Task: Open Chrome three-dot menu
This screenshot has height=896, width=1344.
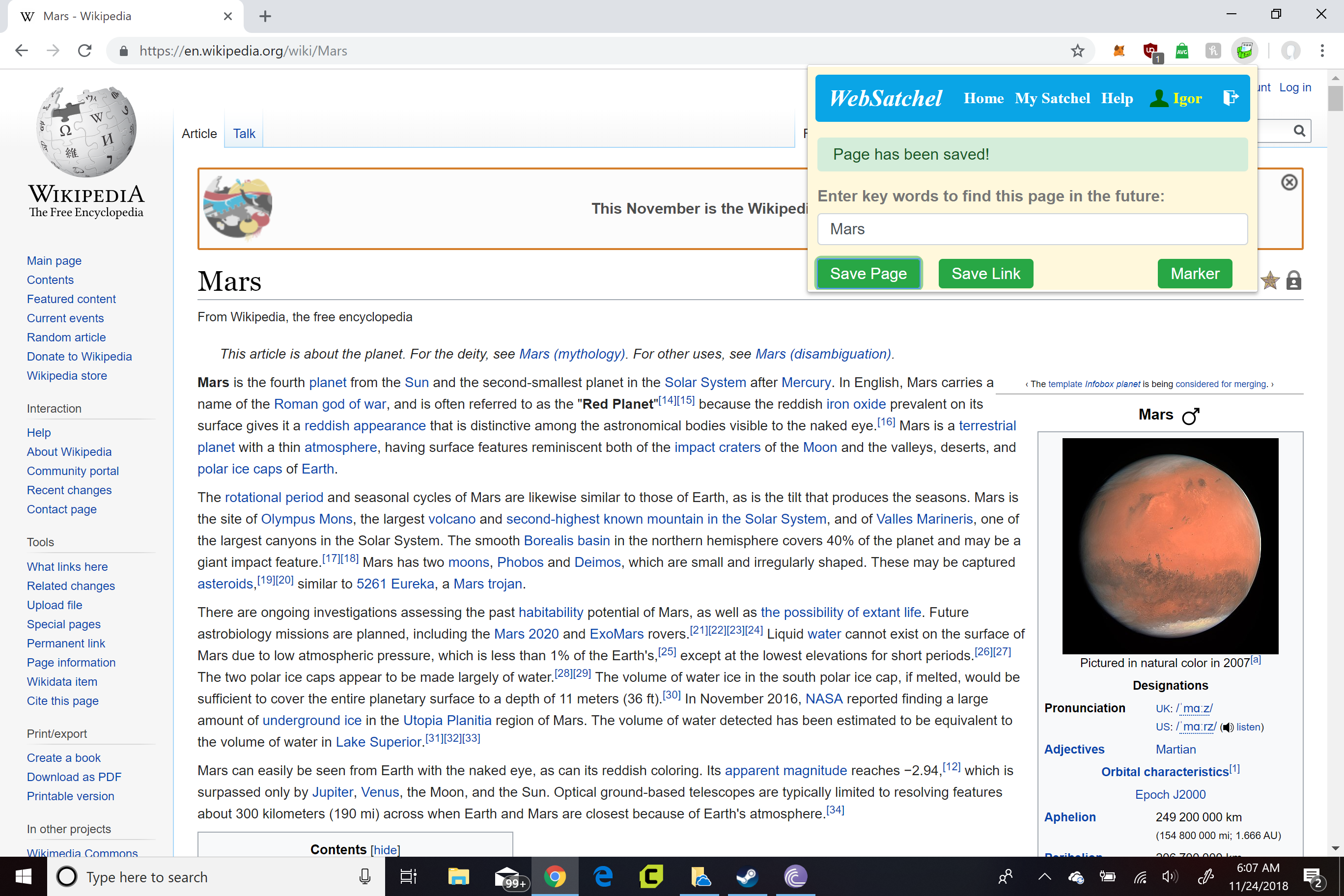Action: pyautogui.click(x=1322, y=51)
